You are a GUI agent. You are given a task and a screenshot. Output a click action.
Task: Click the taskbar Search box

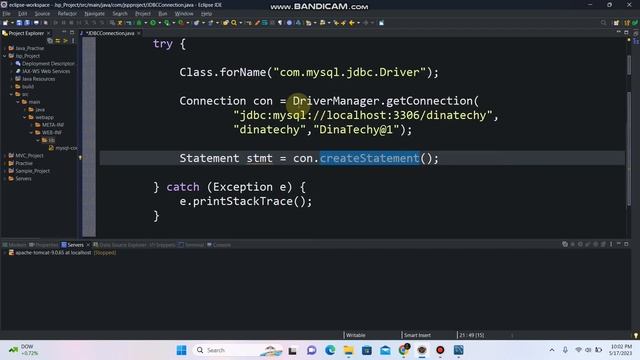(x=238, y=350)
